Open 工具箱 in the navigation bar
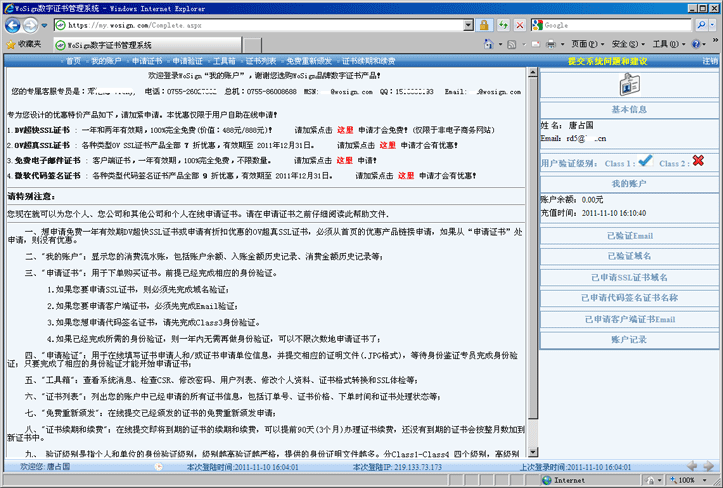723x488 pixels. pyautogui.click(x=225, y=61)
